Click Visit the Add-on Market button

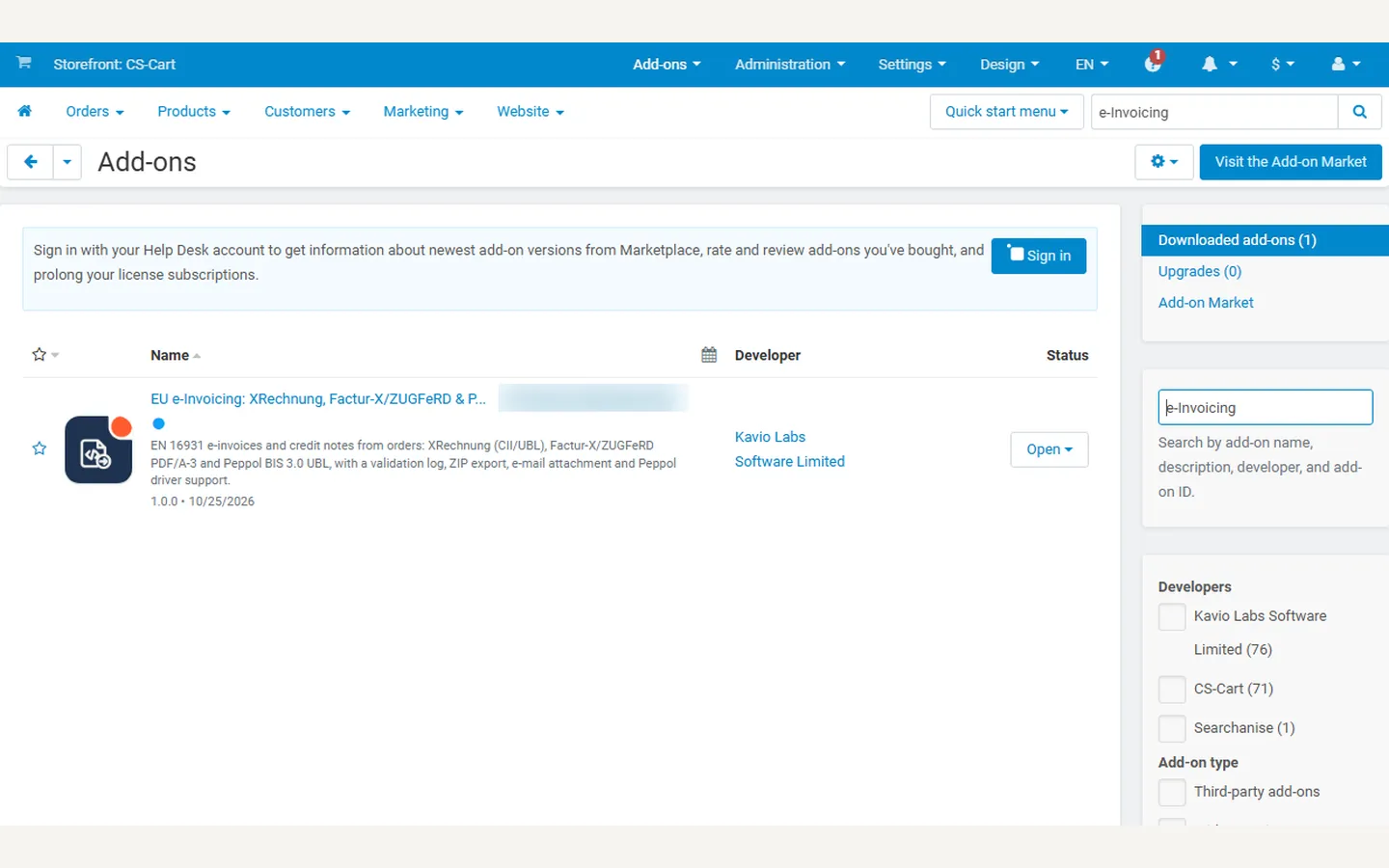pos(1291,162)
